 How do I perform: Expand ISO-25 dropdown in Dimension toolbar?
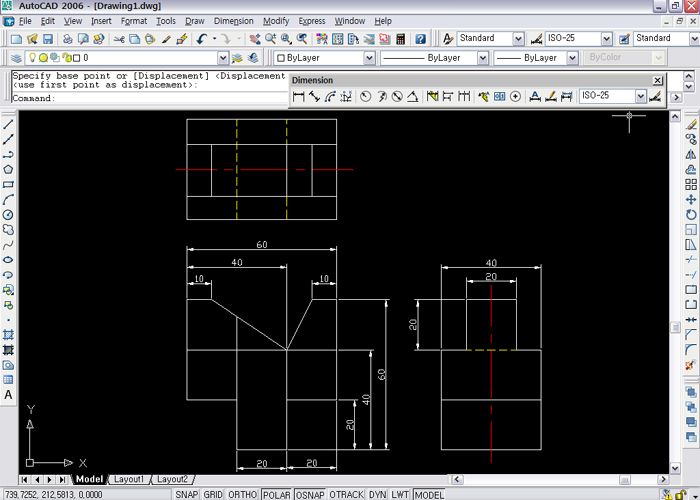641,96
